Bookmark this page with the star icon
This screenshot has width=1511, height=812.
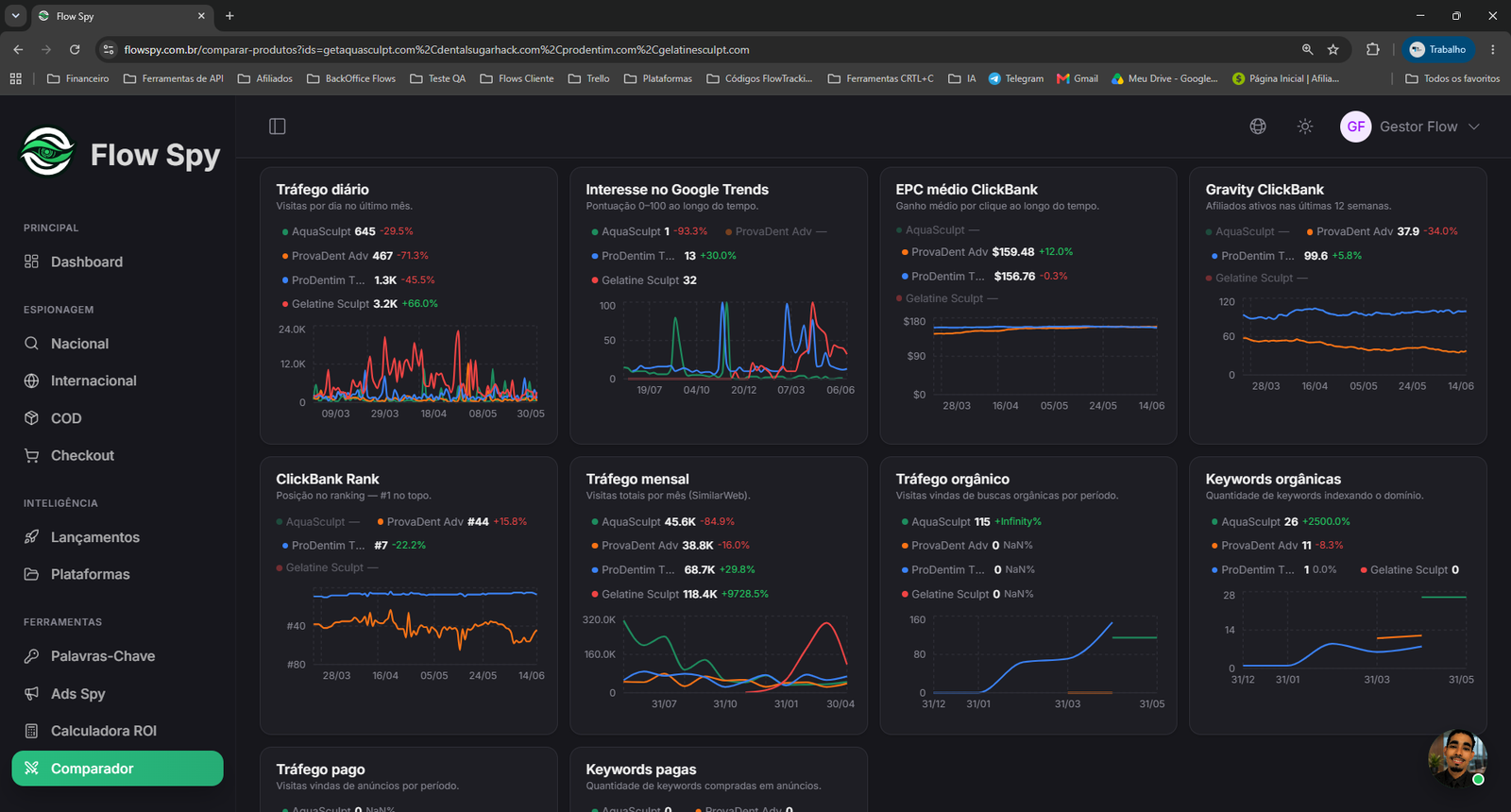point(1333,49)
